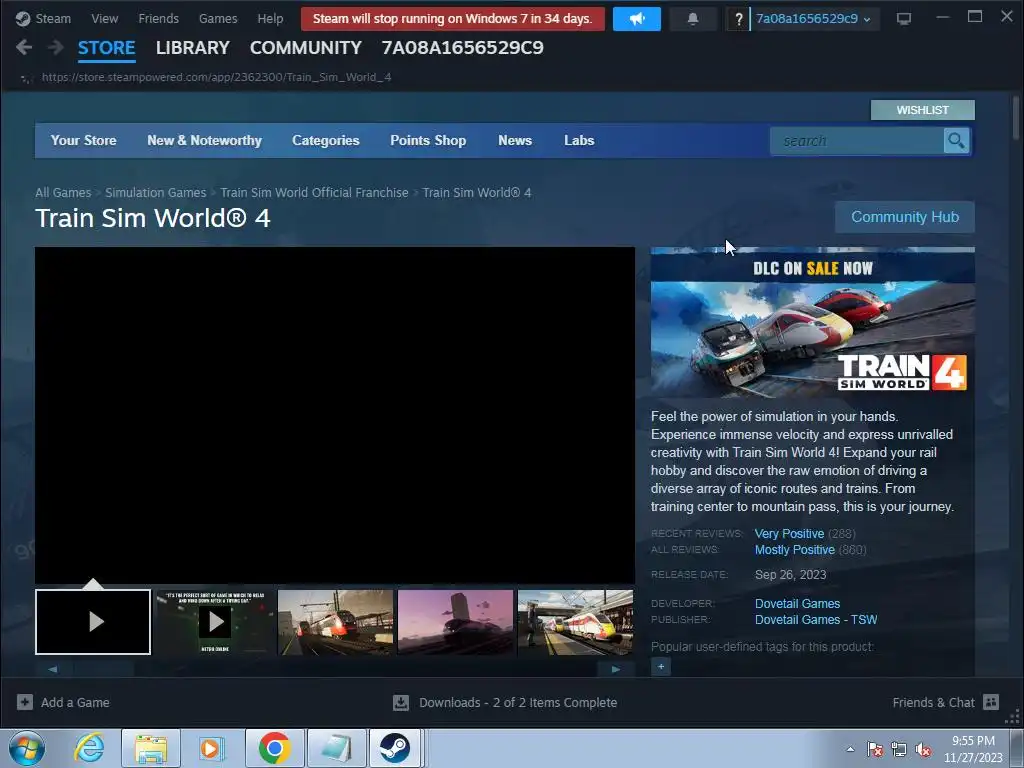Click the network tray icon
1024x768 pixels.
point(899,749)
